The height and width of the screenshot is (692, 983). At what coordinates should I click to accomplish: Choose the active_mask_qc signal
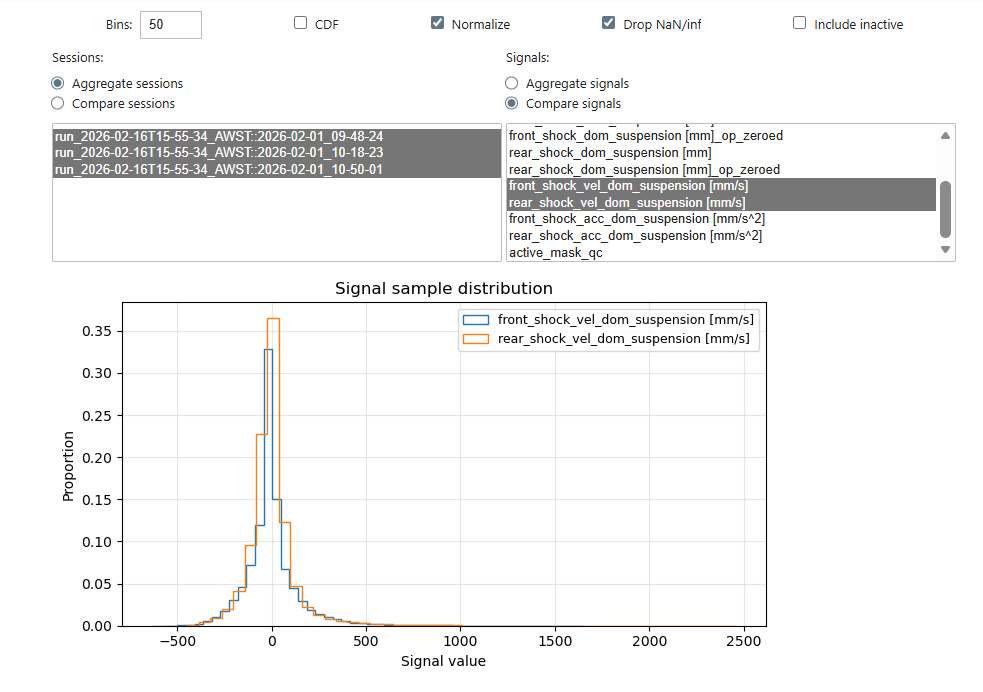click(550, 253)
